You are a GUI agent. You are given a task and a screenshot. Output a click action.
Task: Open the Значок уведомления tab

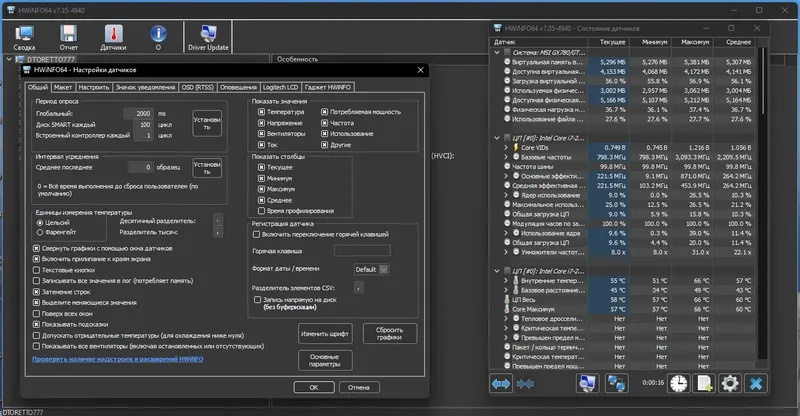[145, 87]
